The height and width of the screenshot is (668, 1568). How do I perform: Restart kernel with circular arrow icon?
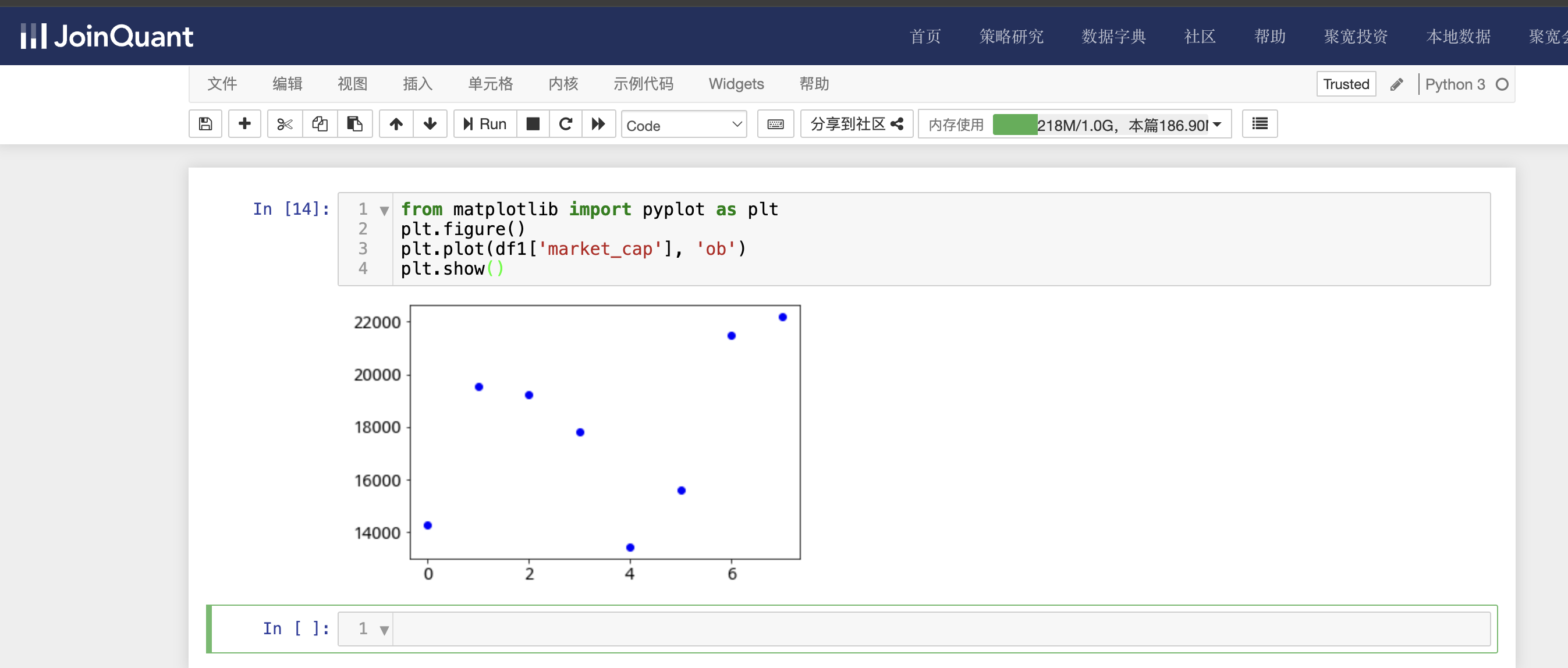coord(566,124)
